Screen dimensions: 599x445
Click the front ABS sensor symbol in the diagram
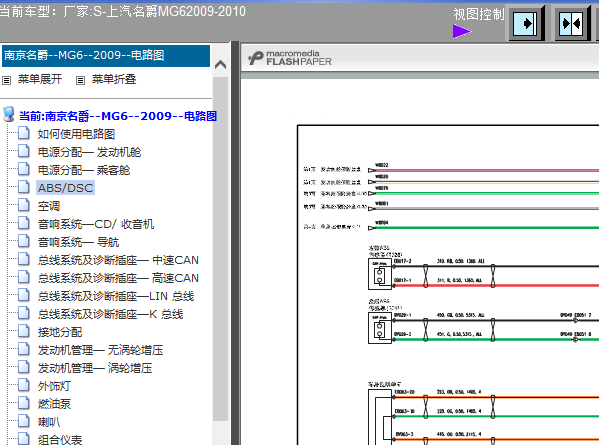tap(380, 274)
